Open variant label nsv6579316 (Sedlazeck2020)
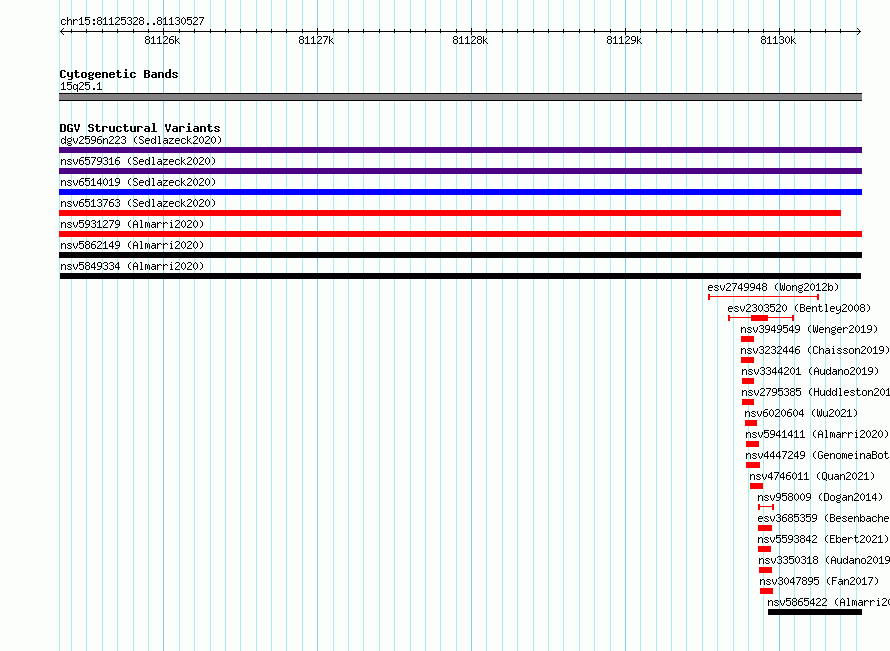 click(138, 161)
